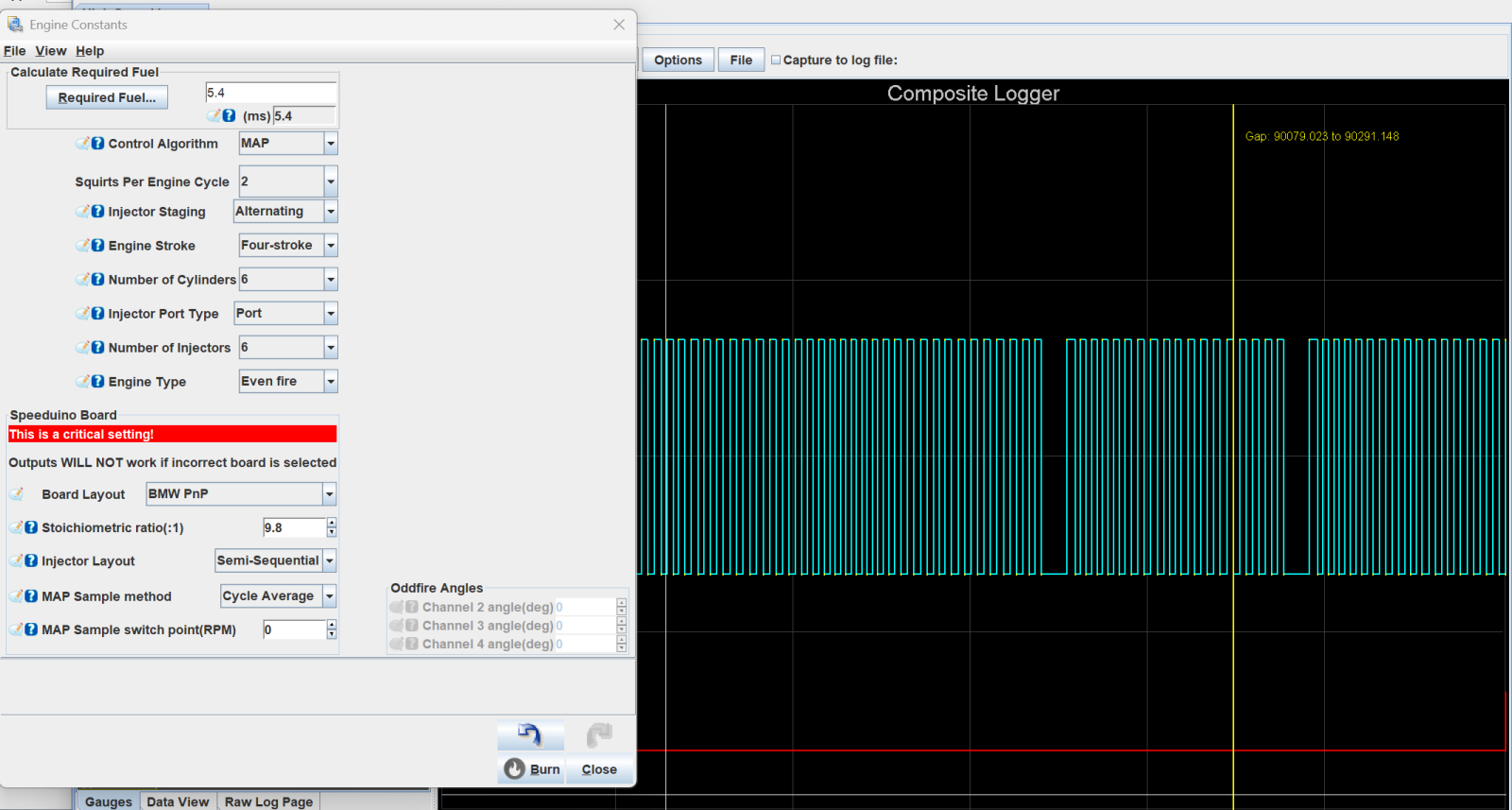The width and height of the screenshot is (1512, 810).
Task: Click the note pencil icon beside Board Layout
Action: (x=17, y=494)
